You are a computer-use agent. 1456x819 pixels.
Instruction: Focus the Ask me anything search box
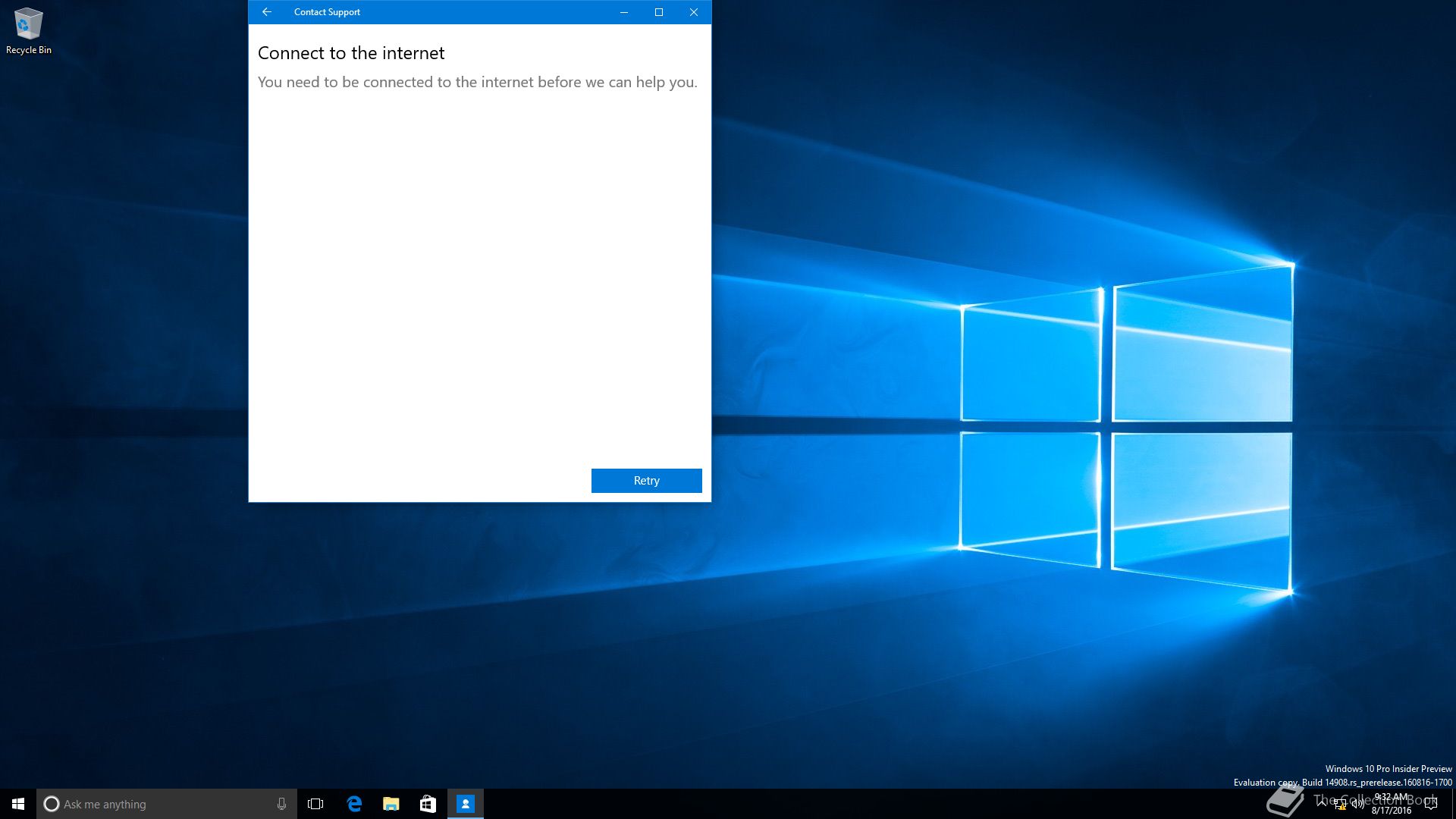coord(167,804)
